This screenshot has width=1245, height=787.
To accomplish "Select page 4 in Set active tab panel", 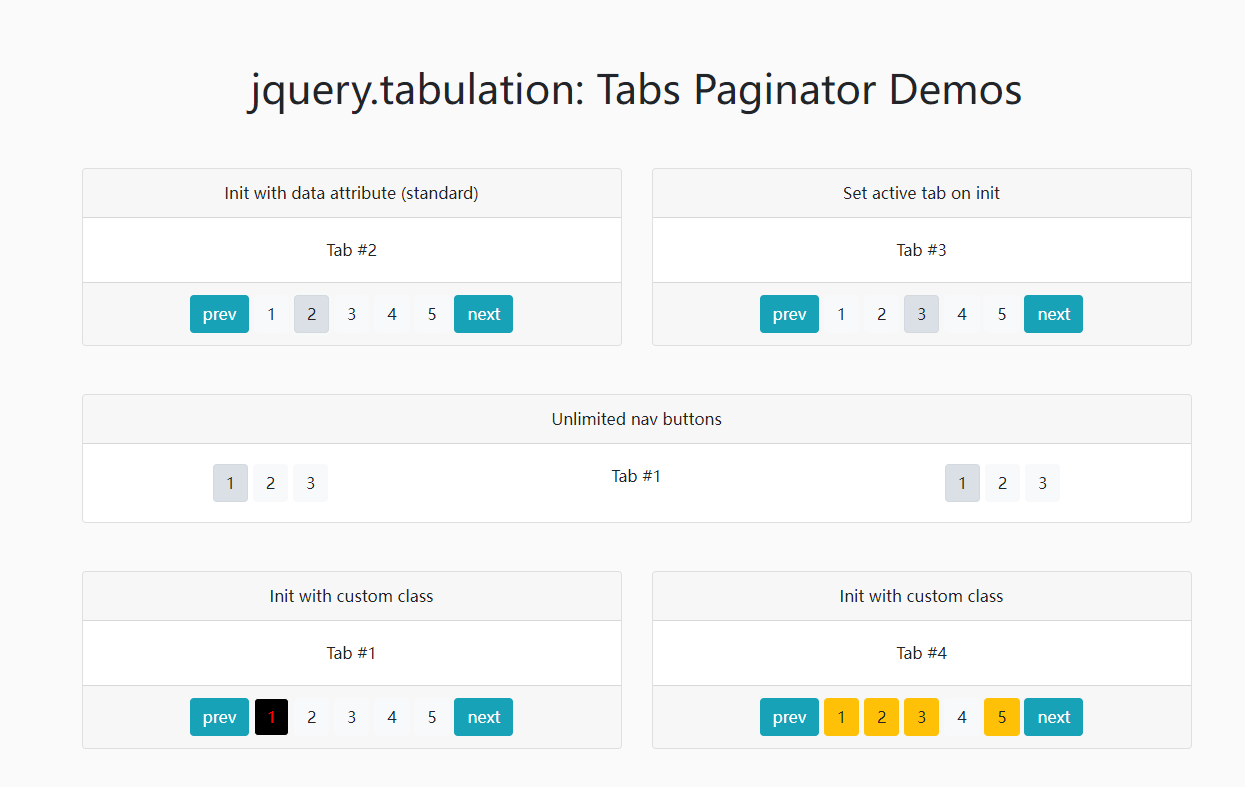I will click(961, 314).
